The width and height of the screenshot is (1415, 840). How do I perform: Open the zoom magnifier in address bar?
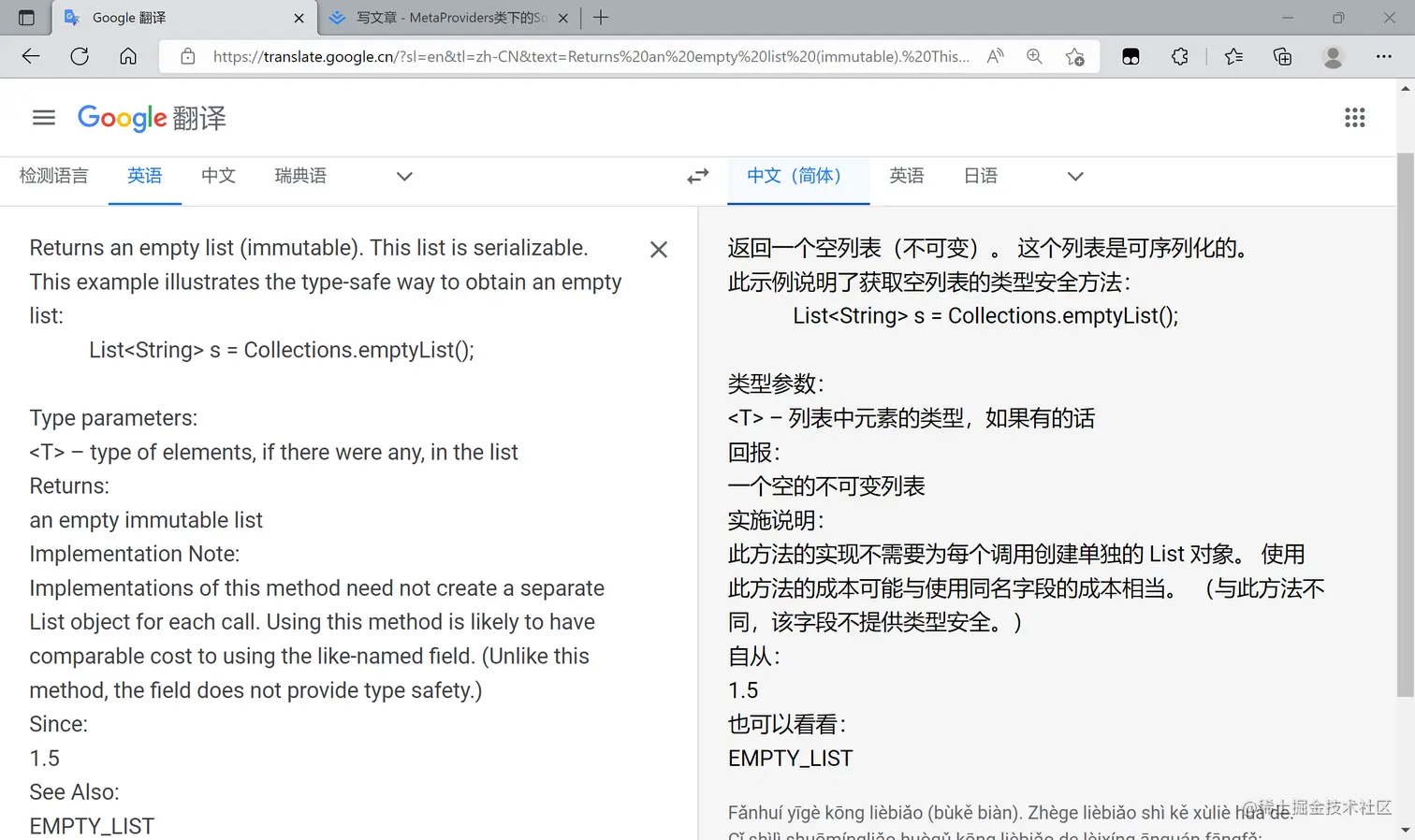1034,56
